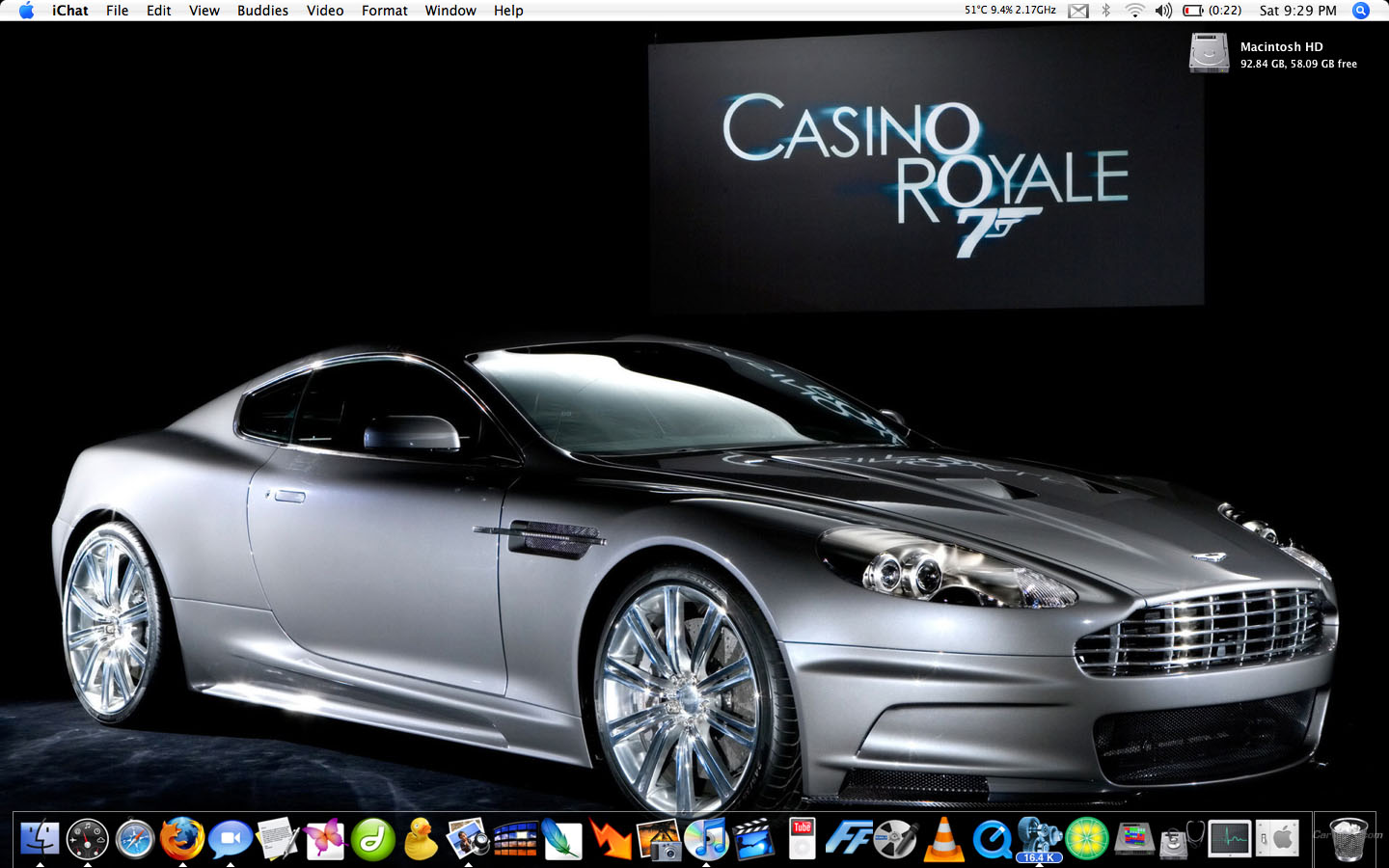Click the Spotlight search icon

(1361, 11)
